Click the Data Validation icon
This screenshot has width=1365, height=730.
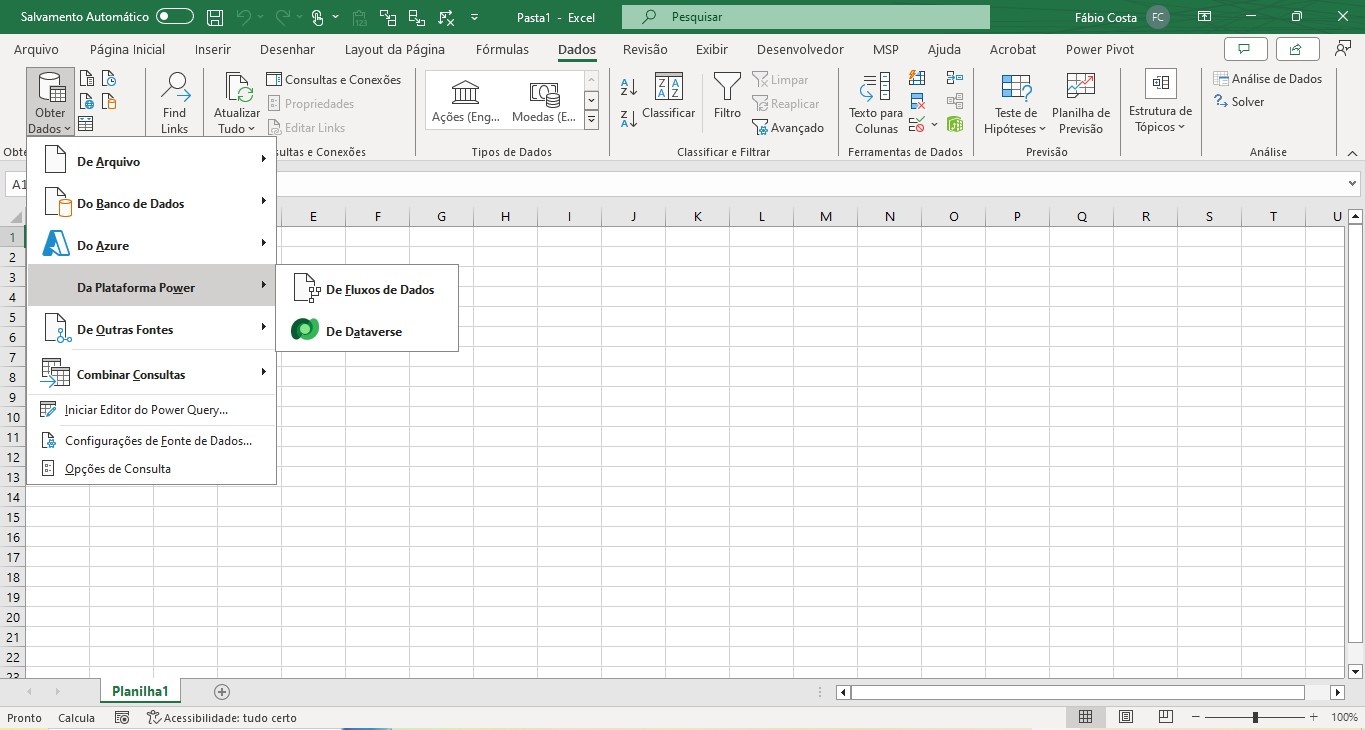[917, 125]
